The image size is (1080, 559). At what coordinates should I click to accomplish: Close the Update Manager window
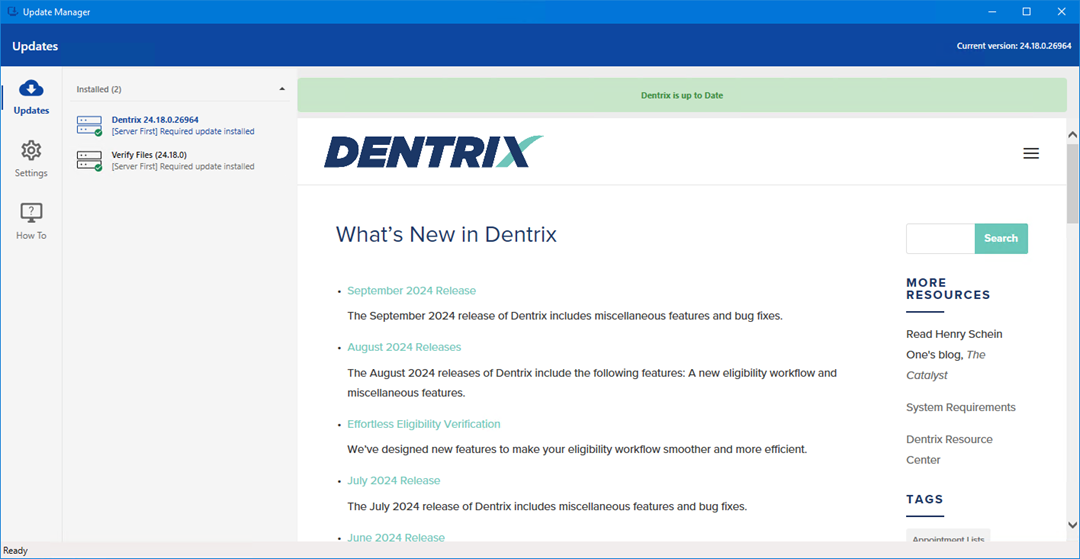(1061, 12)
